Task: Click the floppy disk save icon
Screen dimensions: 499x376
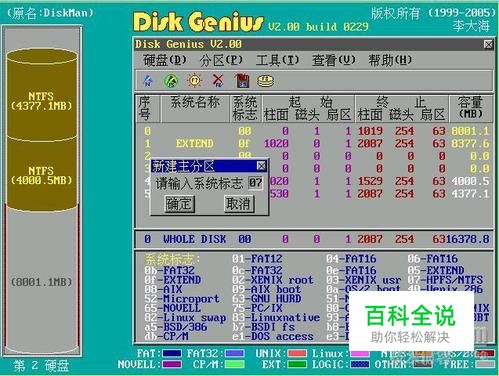Action: click(x=242, y=81)
